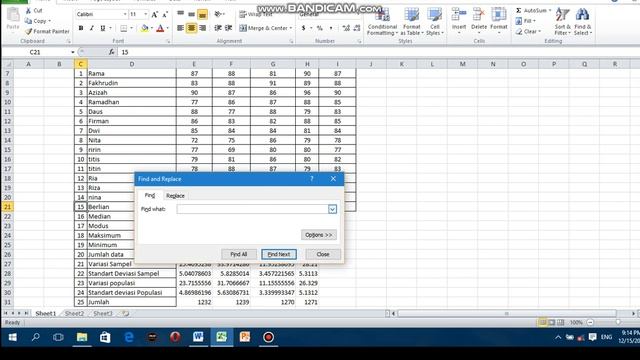Open the Calibri font name dropdown

coord(125,14)
